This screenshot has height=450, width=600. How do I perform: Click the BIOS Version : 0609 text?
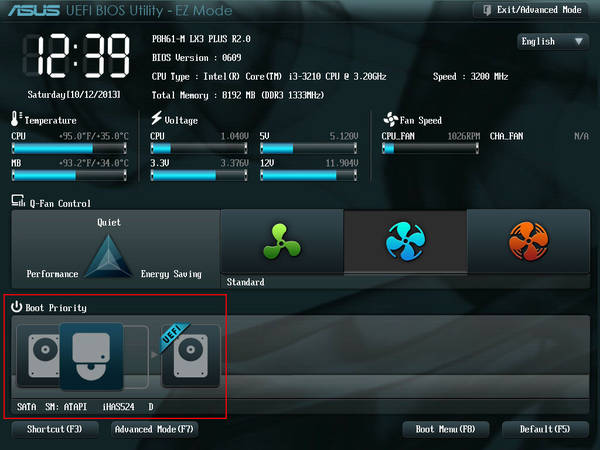[x=197, y=58]
